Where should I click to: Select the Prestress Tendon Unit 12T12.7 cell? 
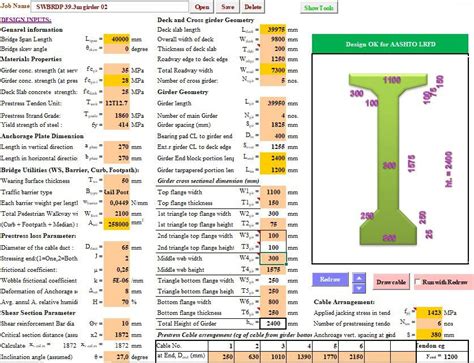tap(116, 103)
